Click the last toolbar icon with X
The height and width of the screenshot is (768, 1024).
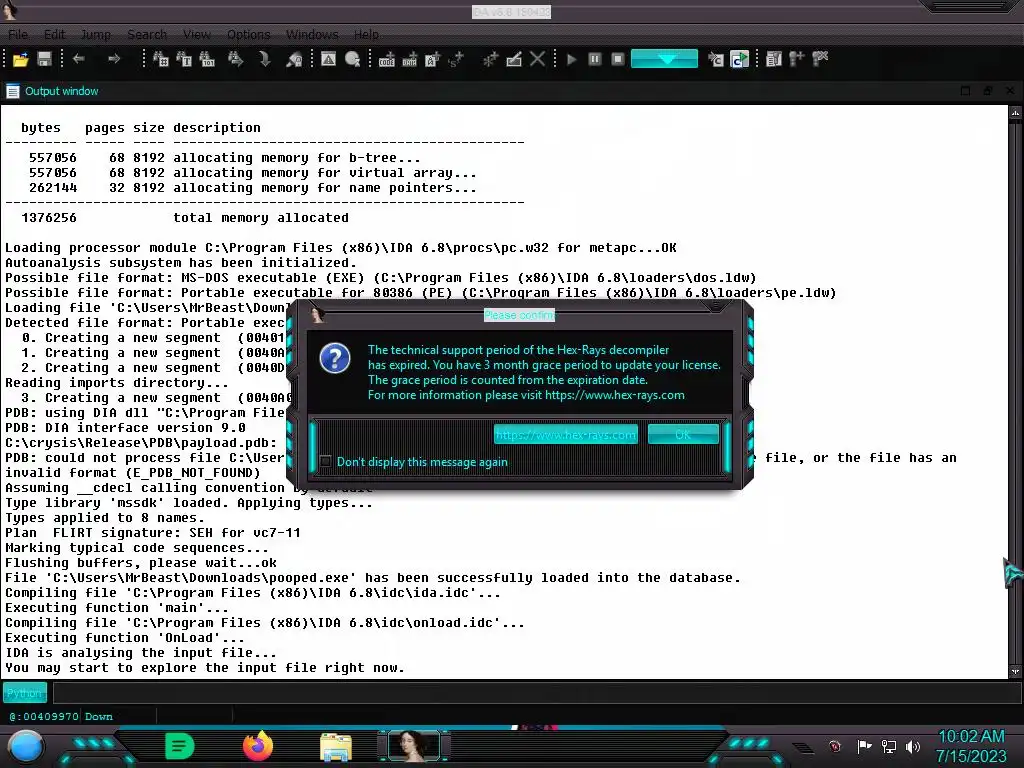click(x=820, y=59)
